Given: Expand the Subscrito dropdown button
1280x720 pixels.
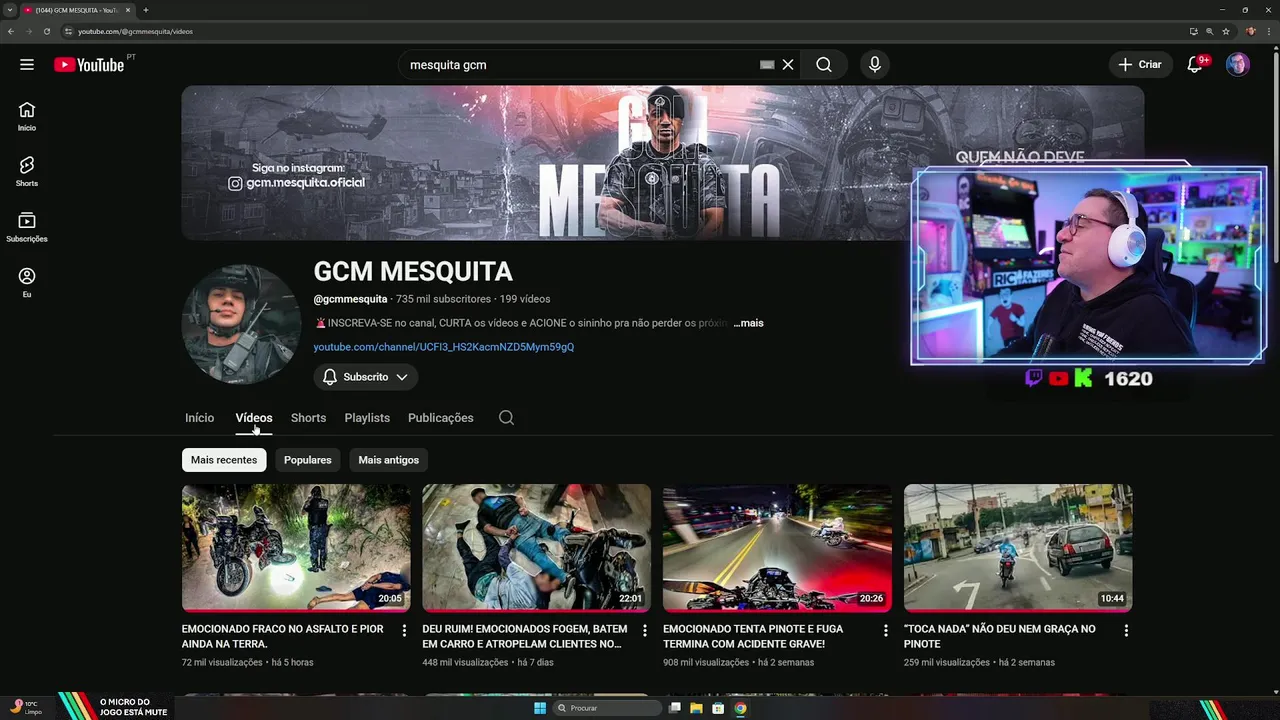Looking at the screenshot, I should (366, 377).
